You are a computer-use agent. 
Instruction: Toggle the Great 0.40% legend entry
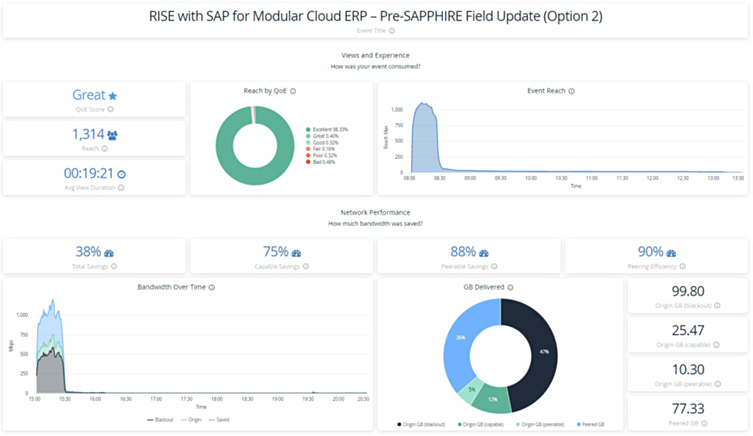322,136
